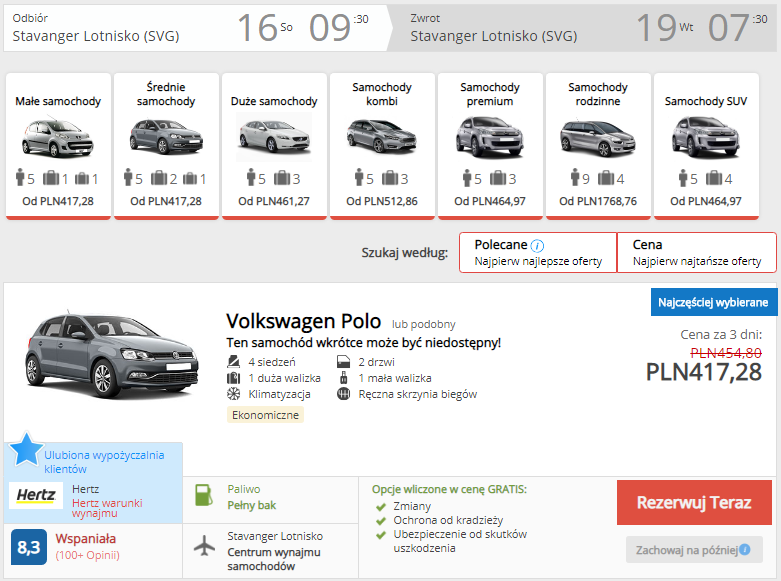
Task: Click the air conditioning snowflake icon
Action: pos(233,394)
